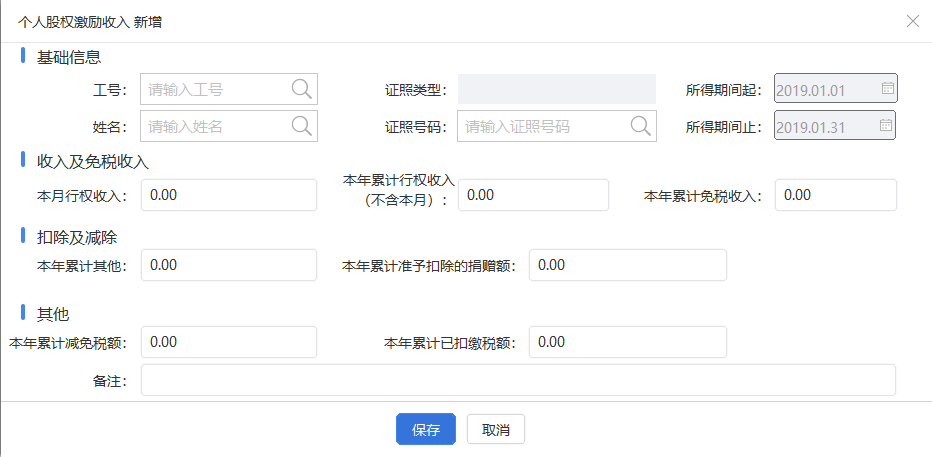This screenshot has height=457, width=932.
Task: Close the 个人股权激励收入 新增 dialog
Action: coord(912,21)
